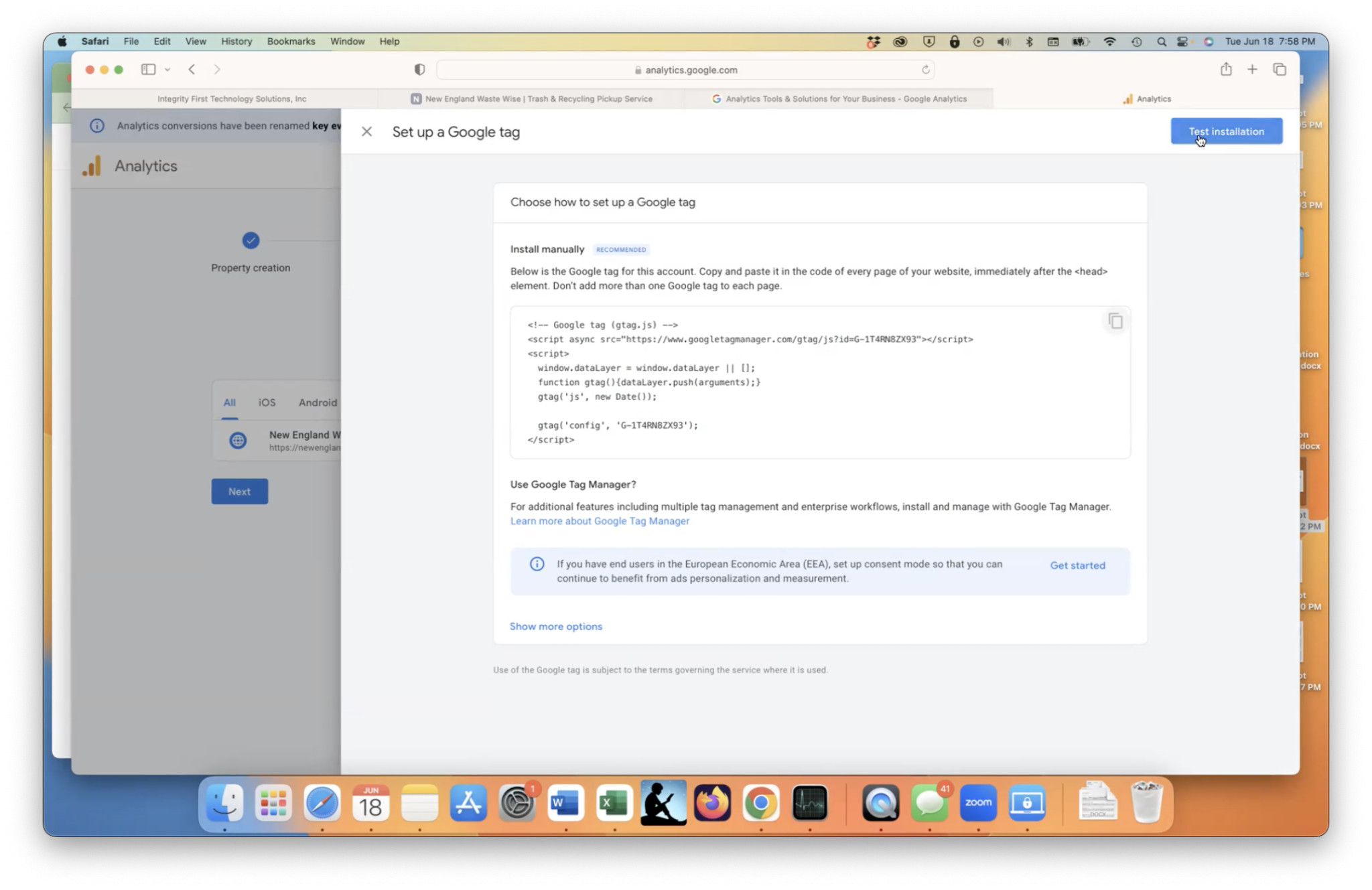This screenshot has height=890, width=1372.
Task: Open System Settings from the Dock
Action: coord(517,802)
